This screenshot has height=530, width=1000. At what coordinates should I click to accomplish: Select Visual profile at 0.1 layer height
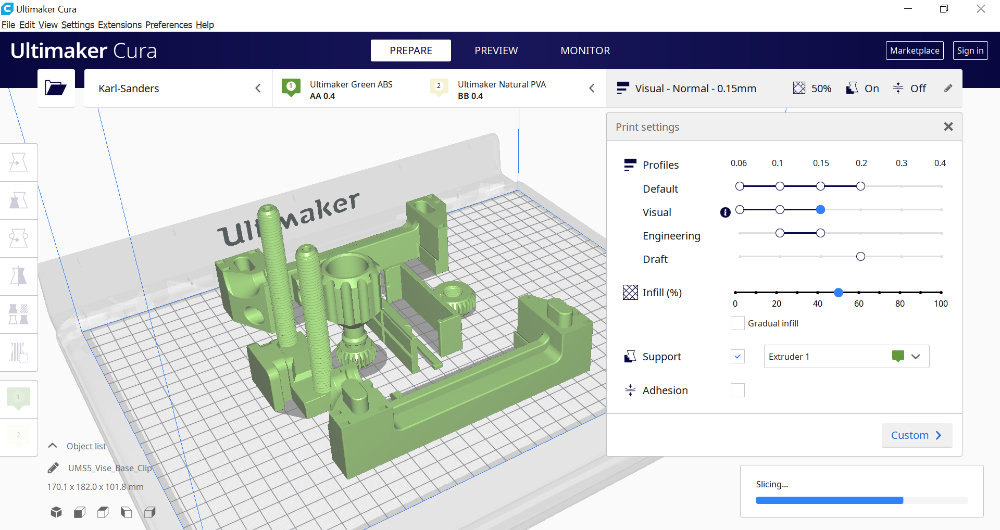(780, 209)
